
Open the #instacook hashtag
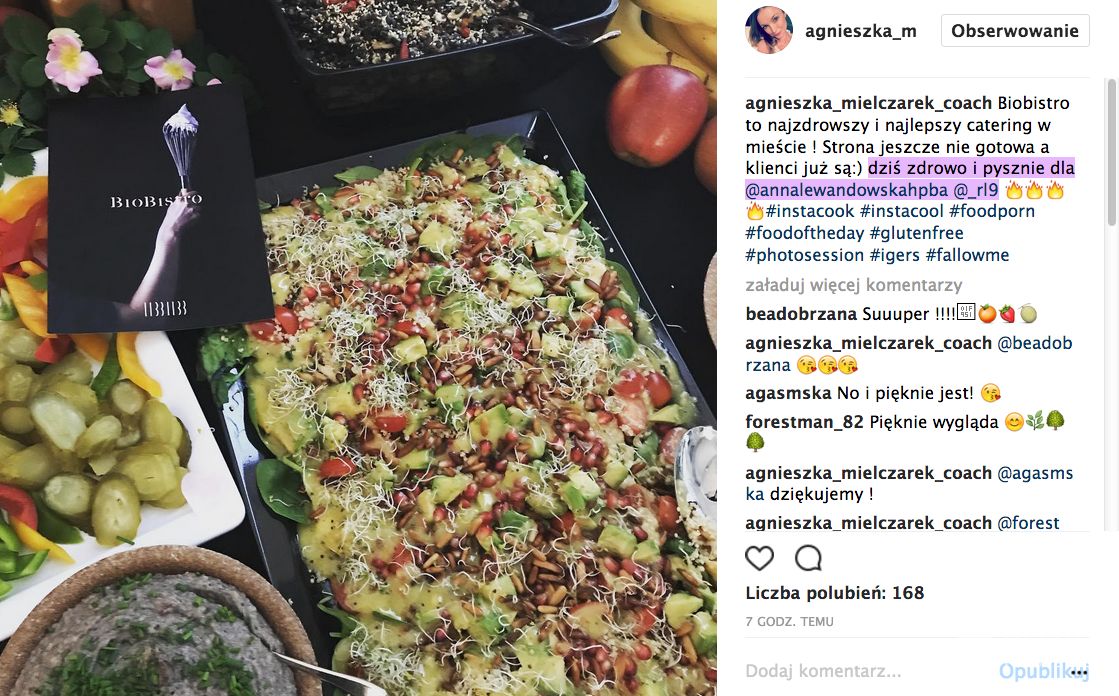pos(810,211)
